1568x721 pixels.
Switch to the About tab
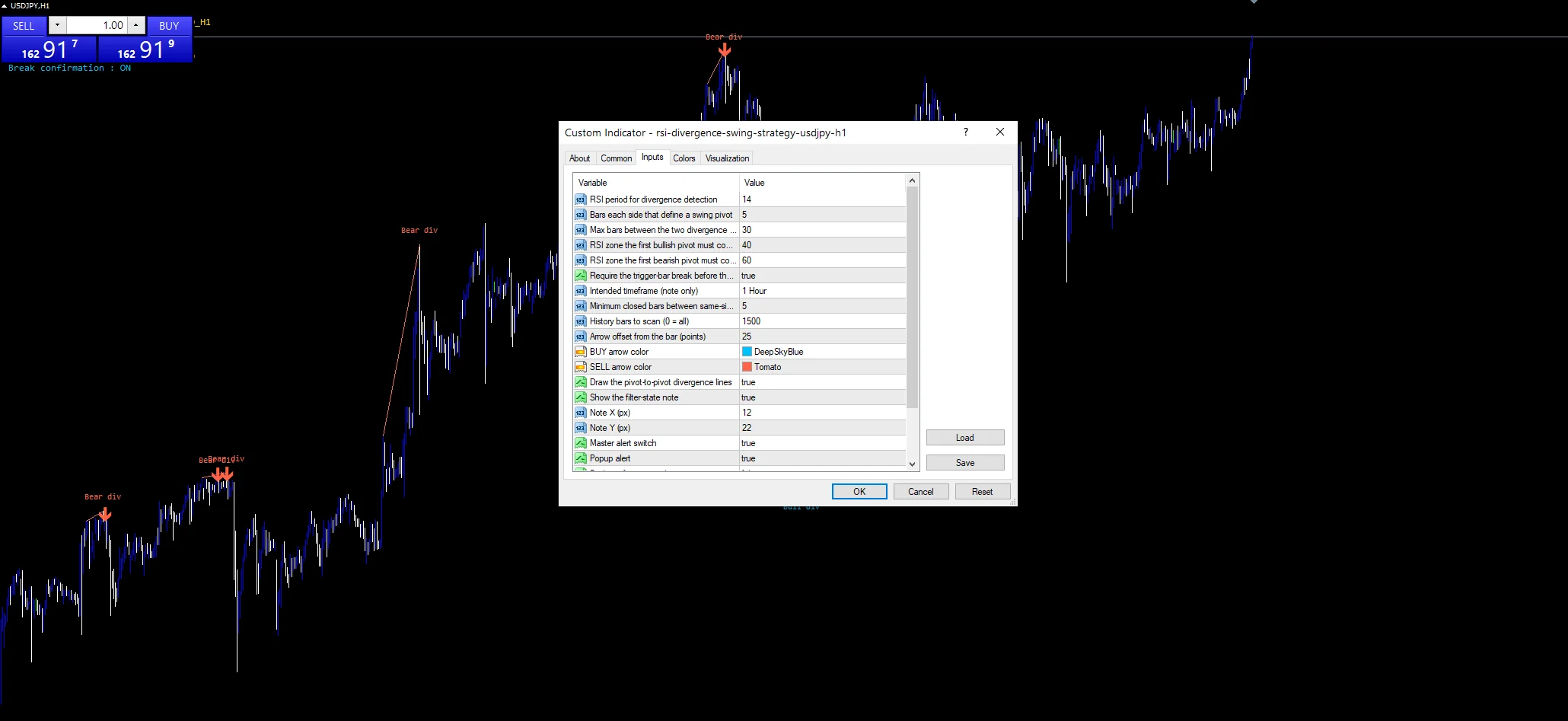pos(579,158)
